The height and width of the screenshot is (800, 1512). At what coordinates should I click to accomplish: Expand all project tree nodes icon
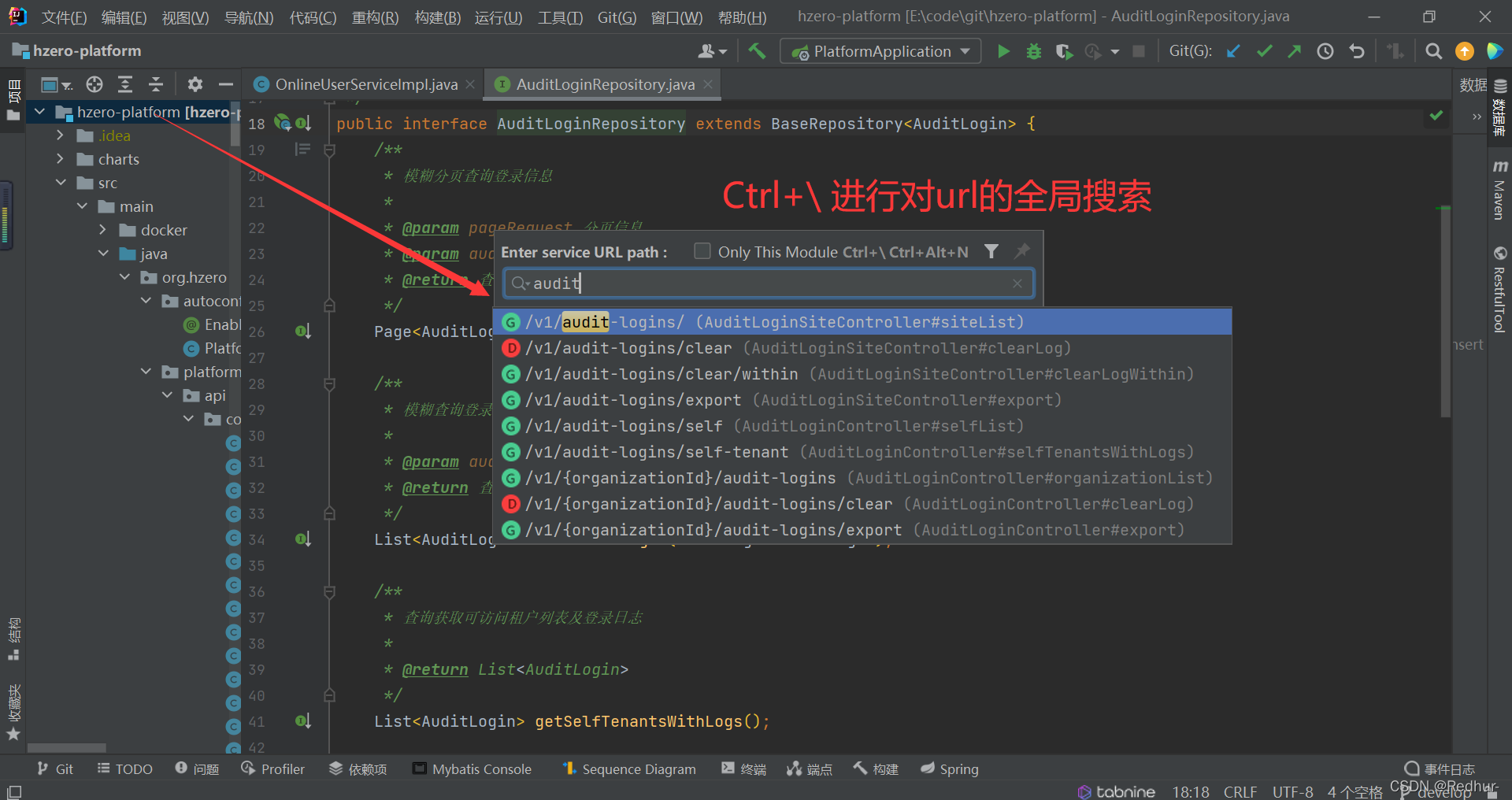coord(125,84)
